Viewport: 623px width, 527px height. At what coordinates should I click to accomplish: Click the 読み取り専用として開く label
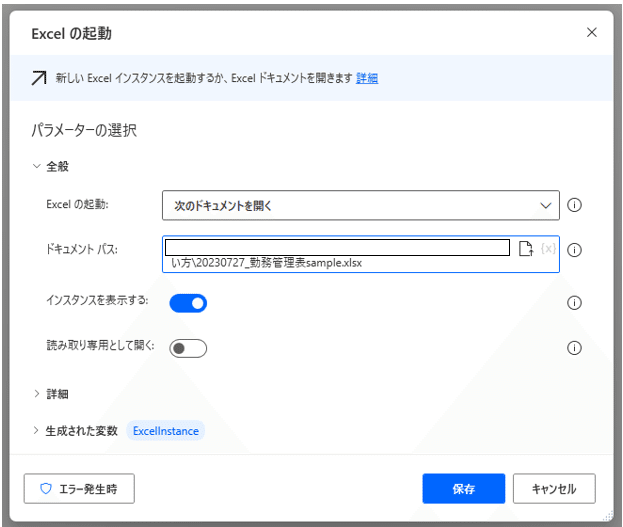pyautogui.click(x=101, y=345)
